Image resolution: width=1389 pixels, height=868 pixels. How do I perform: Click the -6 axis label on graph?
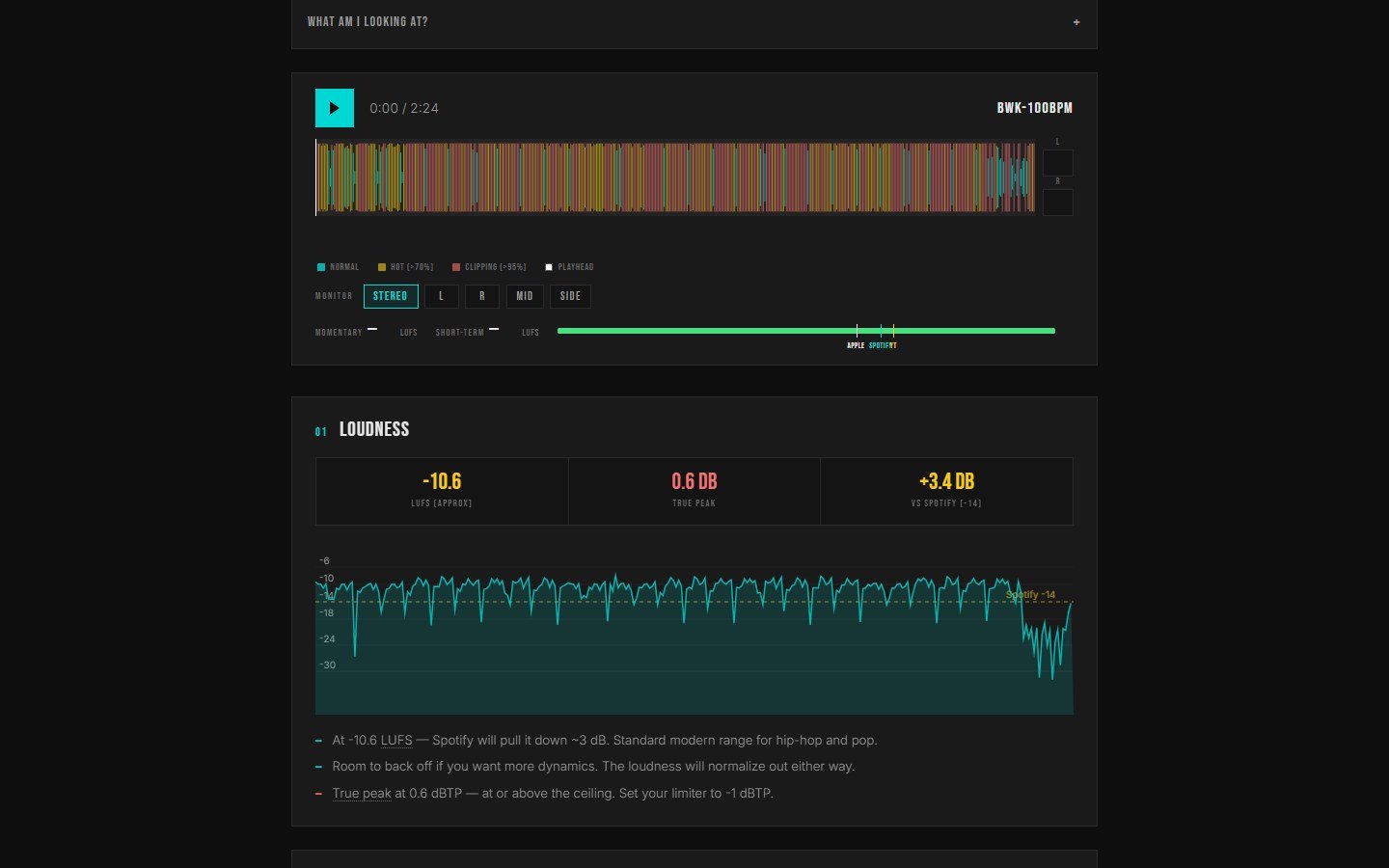tap(325, 560)
